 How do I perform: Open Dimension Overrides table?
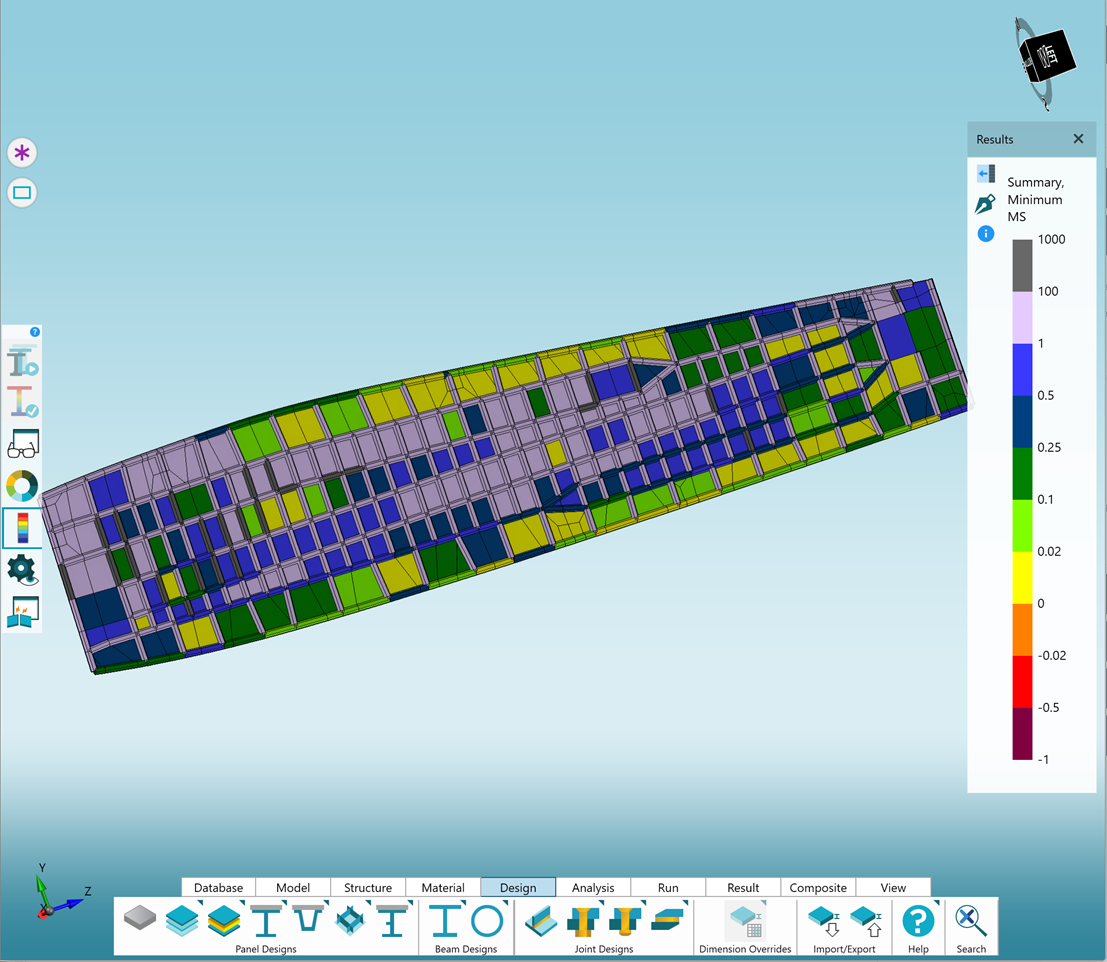click(746, 920)
